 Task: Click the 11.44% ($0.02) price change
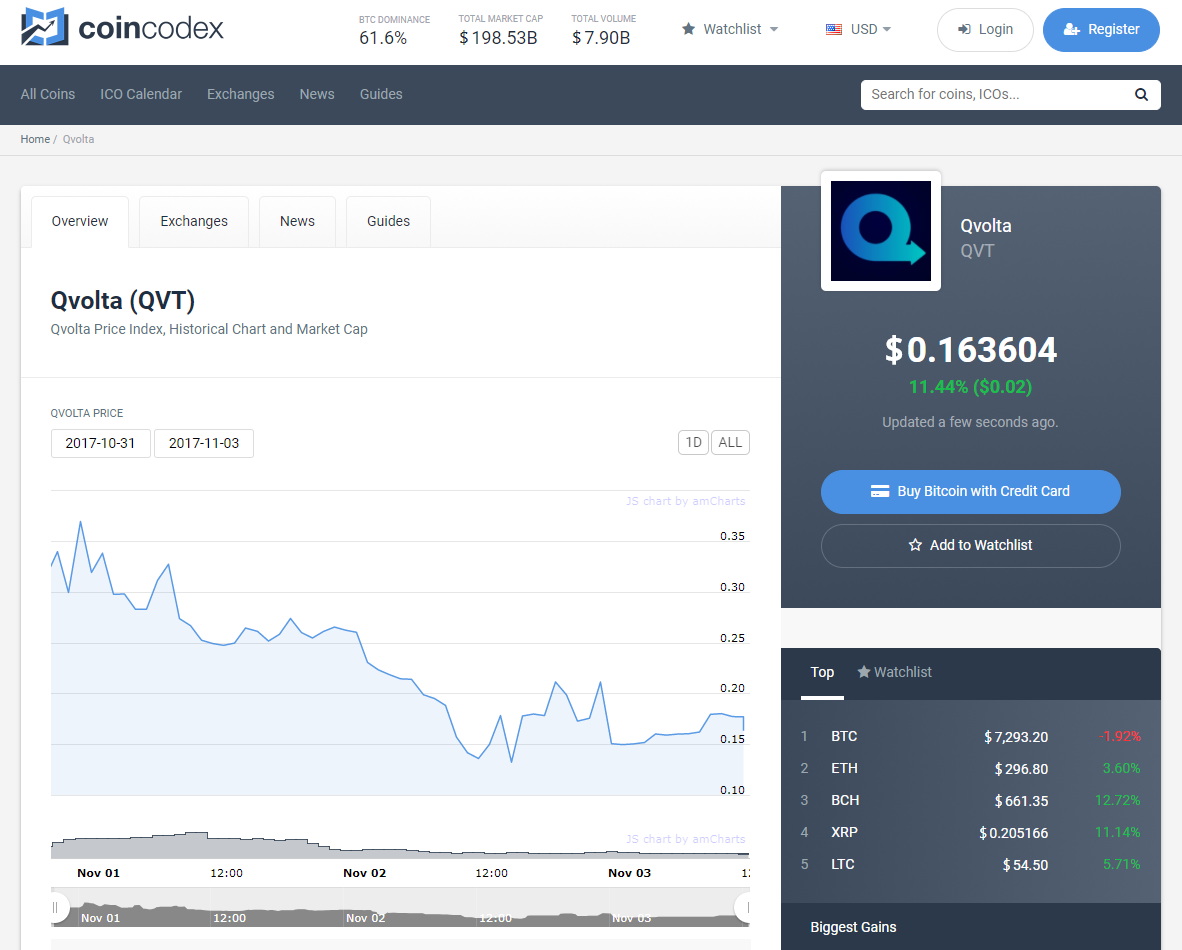point(970,388)
